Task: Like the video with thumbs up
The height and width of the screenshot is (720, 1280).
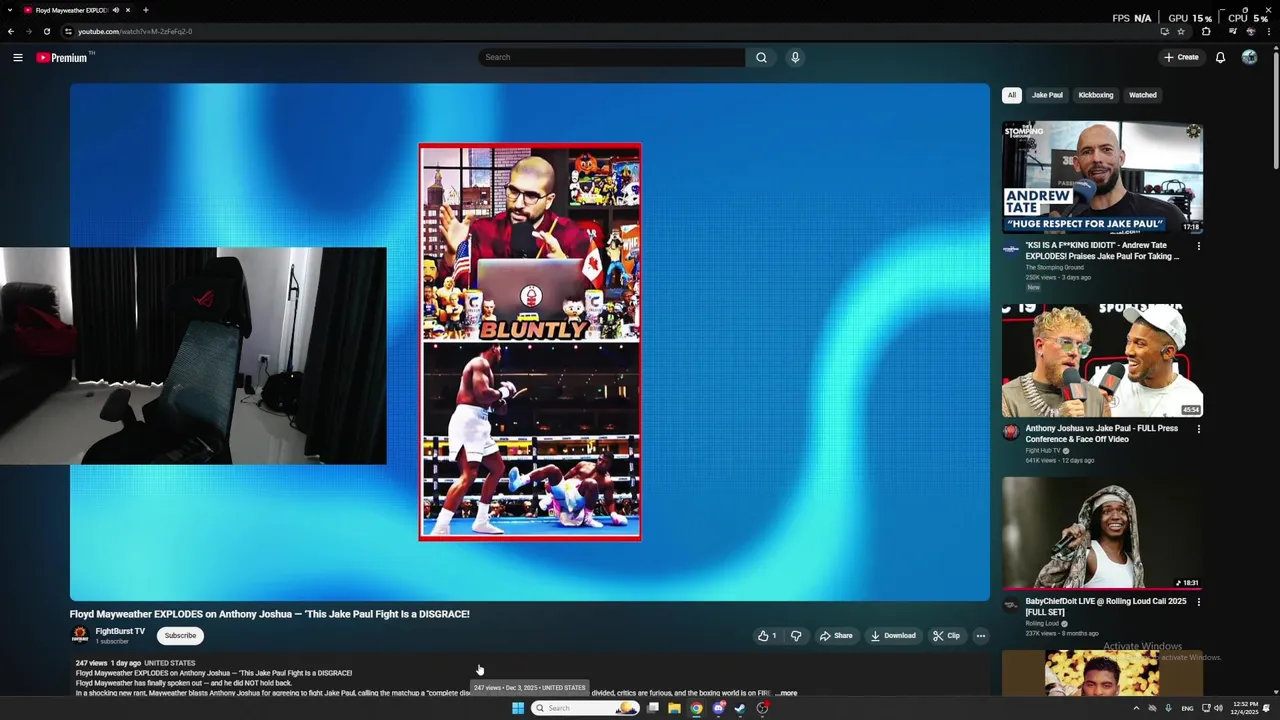Action: 767,636
